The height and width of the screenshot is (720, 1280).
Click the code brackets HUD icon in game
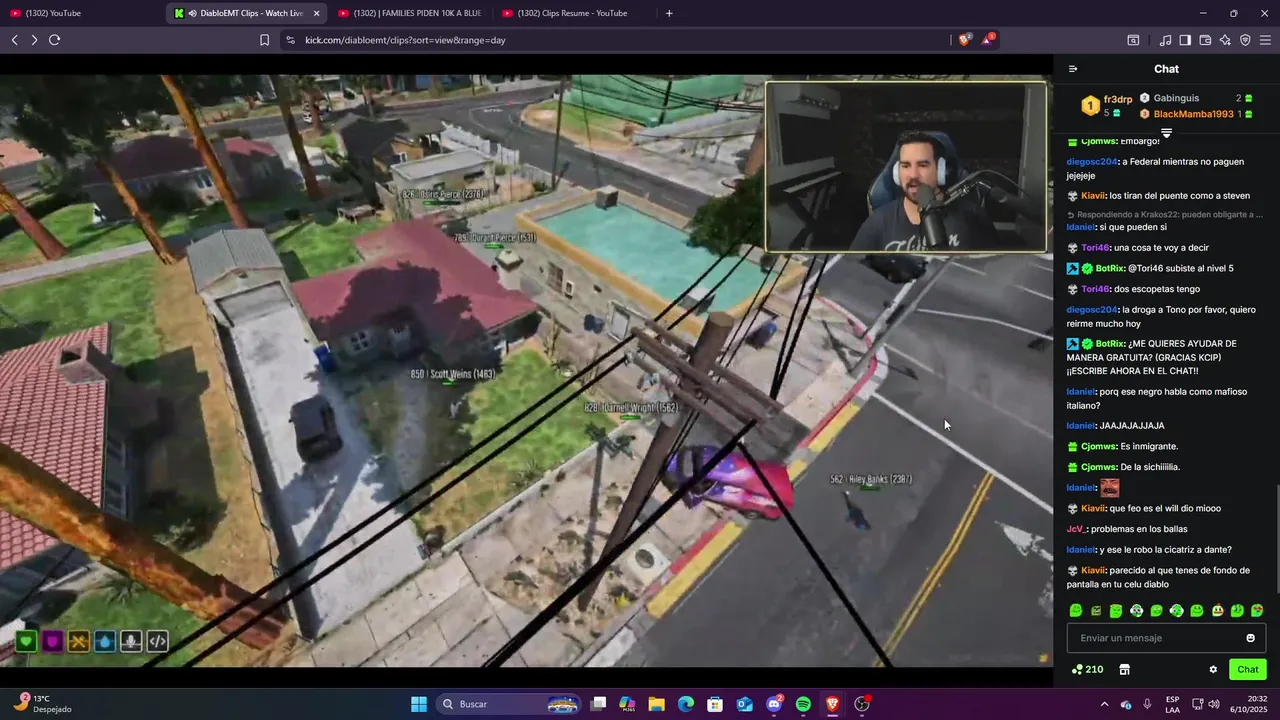click(x=157, y=641)
